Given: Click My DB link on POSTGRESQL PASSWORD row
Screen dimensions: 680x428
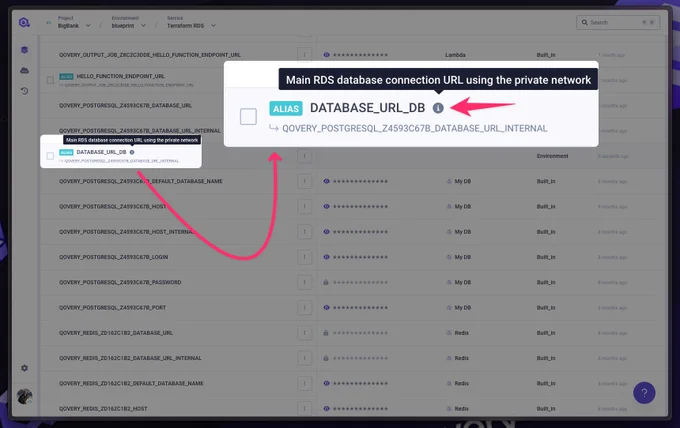Looking at the screenshot, I should click(458, 282).
